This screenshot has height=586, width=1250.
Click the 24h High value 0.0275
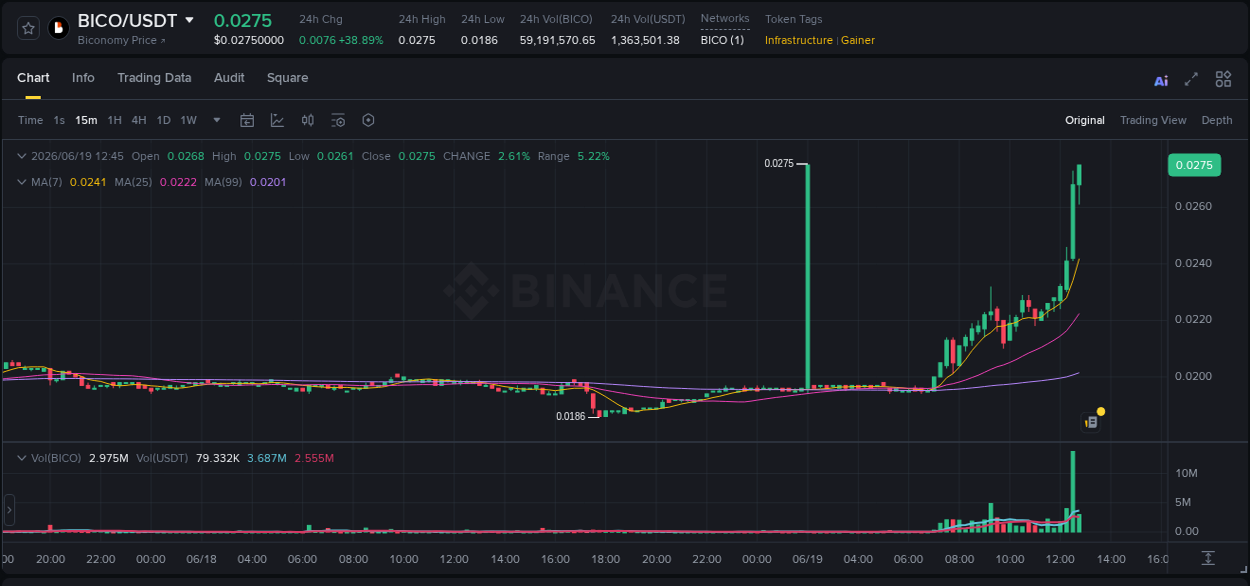tap(417, 40)
